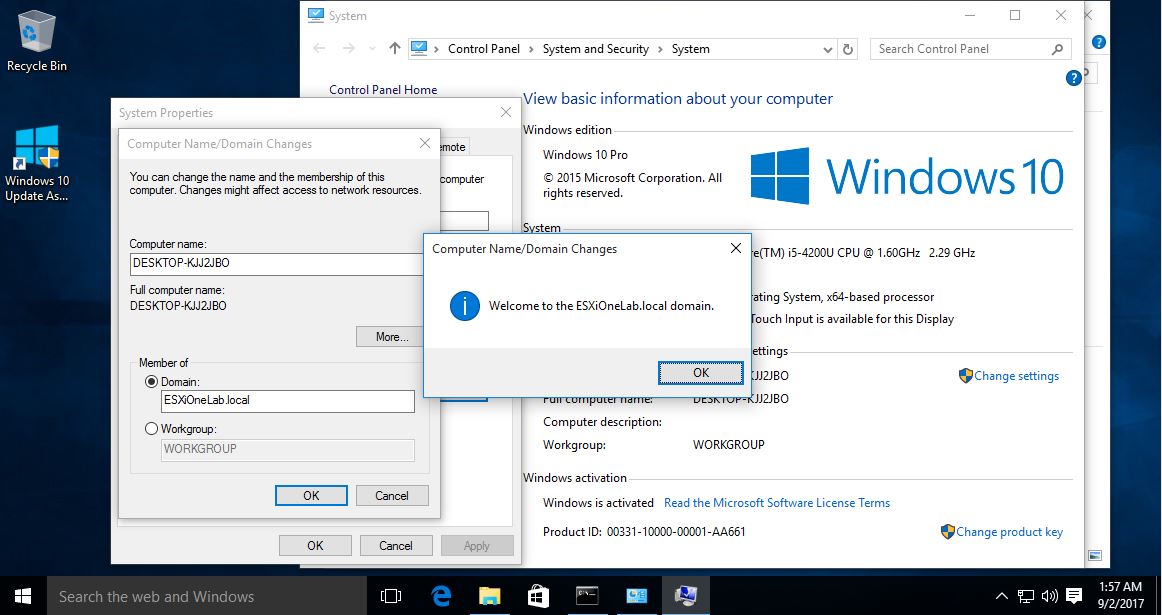Select the Workgroup radio button
Image resolution: width=1162 pixels, height=615 pixels.
[151, 428]
